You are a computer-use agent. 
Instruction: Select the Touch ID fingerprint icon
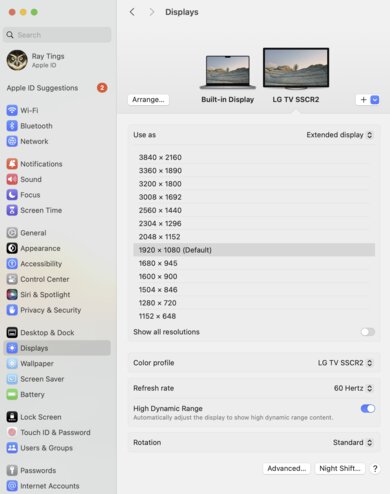click(12, 432)
